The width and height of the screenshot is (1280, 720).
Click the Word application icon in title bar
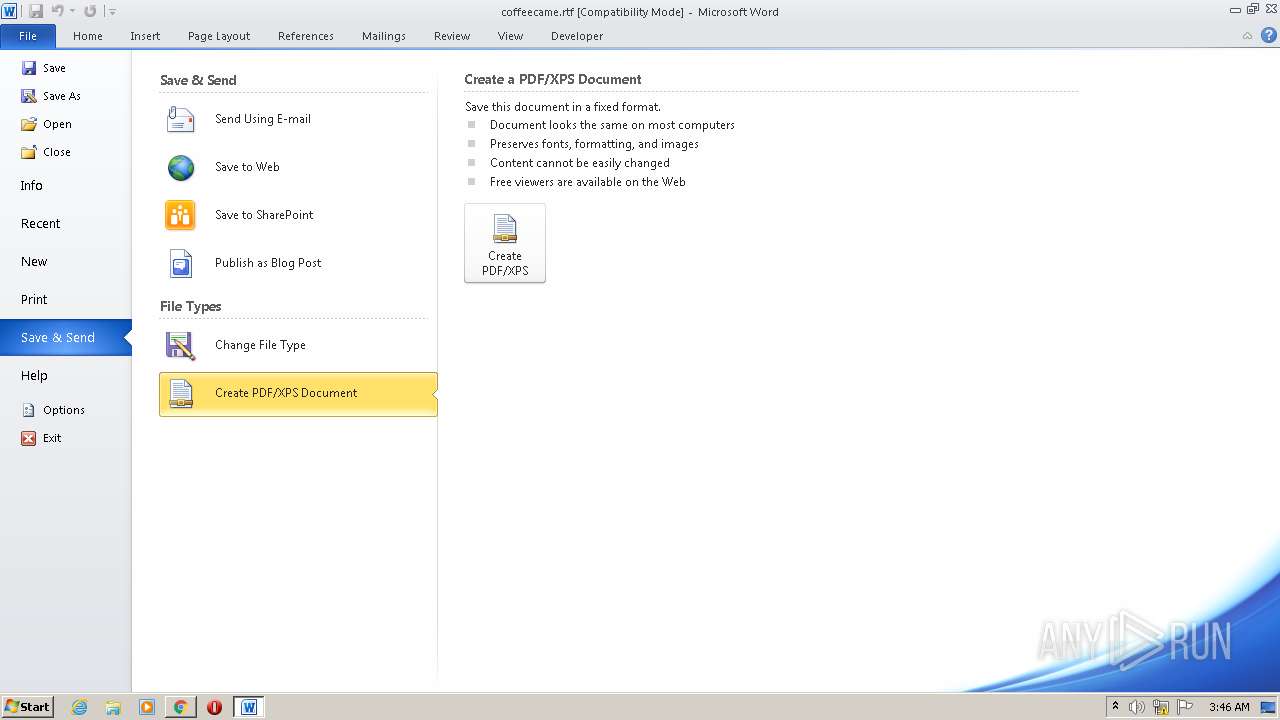(x=10, y=11)
